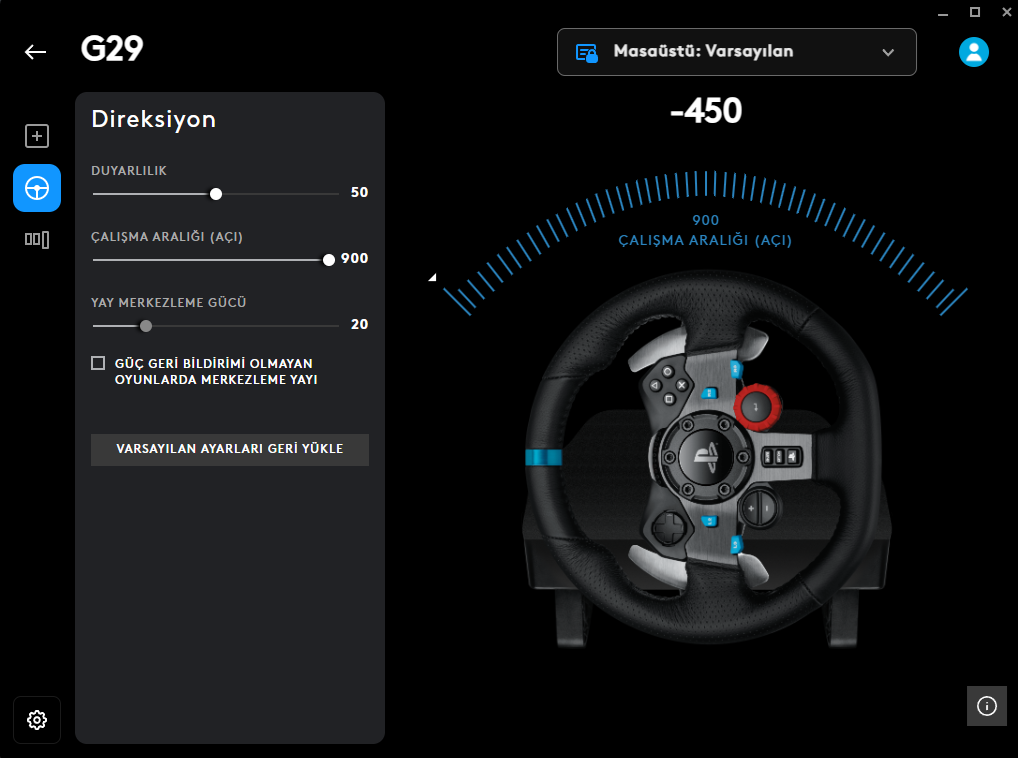This screenshot has width=1018, height=758.
Task: Select the steering wheel sidebar icon
Action: coord(37,188)
